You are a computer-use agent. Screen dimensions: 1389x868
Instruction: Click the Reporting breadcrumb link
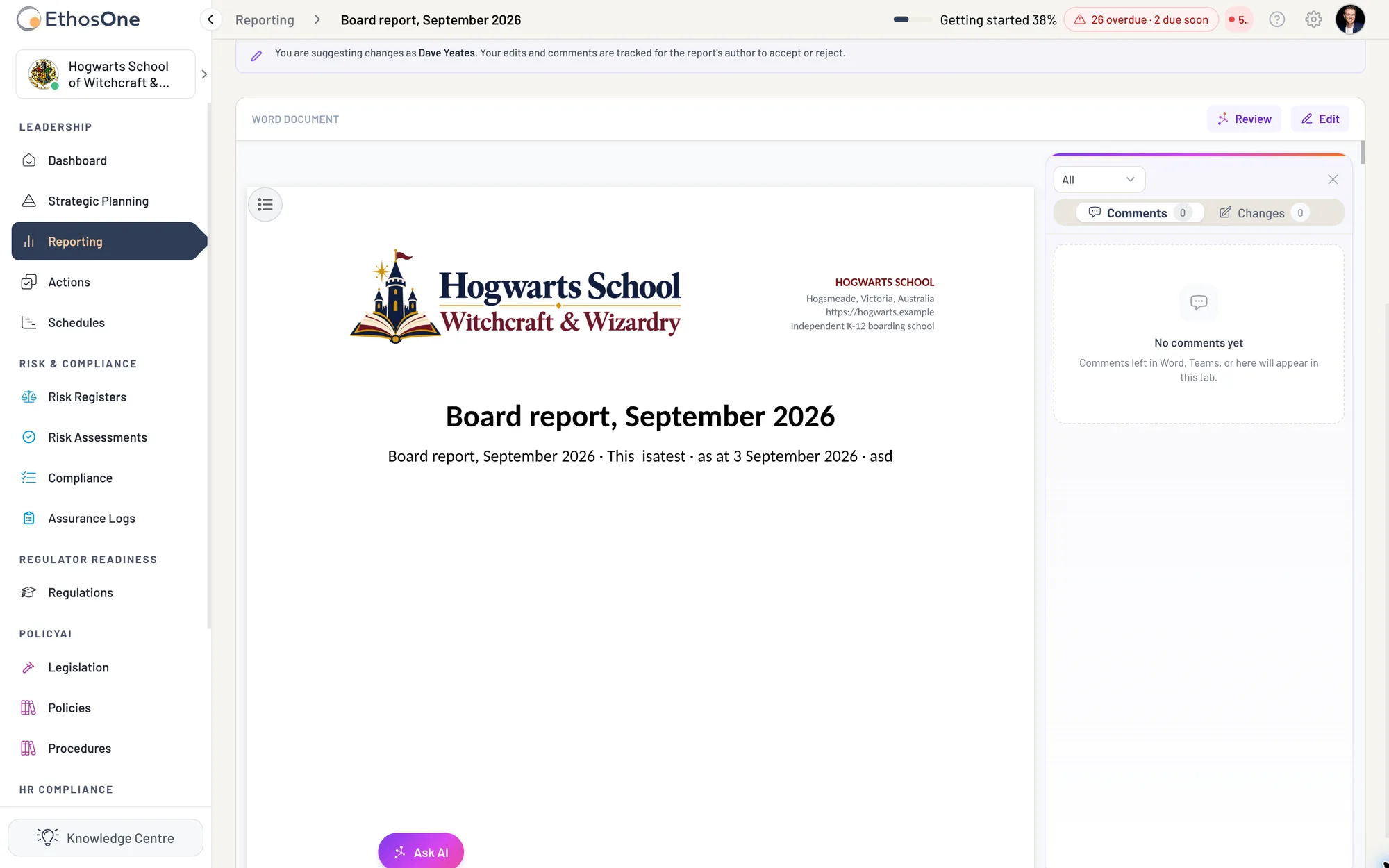(265, 19)
